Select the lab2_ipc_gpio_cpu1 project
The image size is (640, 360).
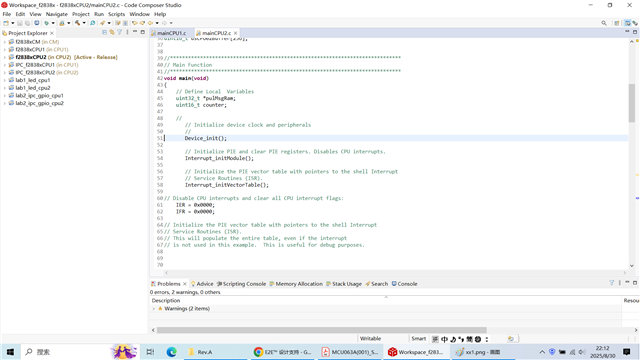coord(39,96)
